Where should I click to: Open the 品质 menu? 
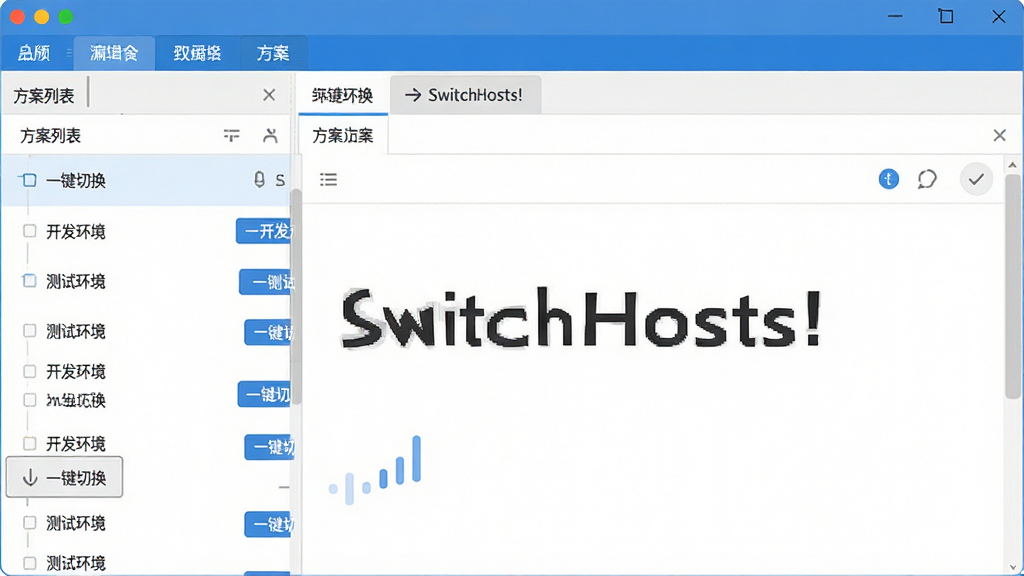(x=34, y=53)
